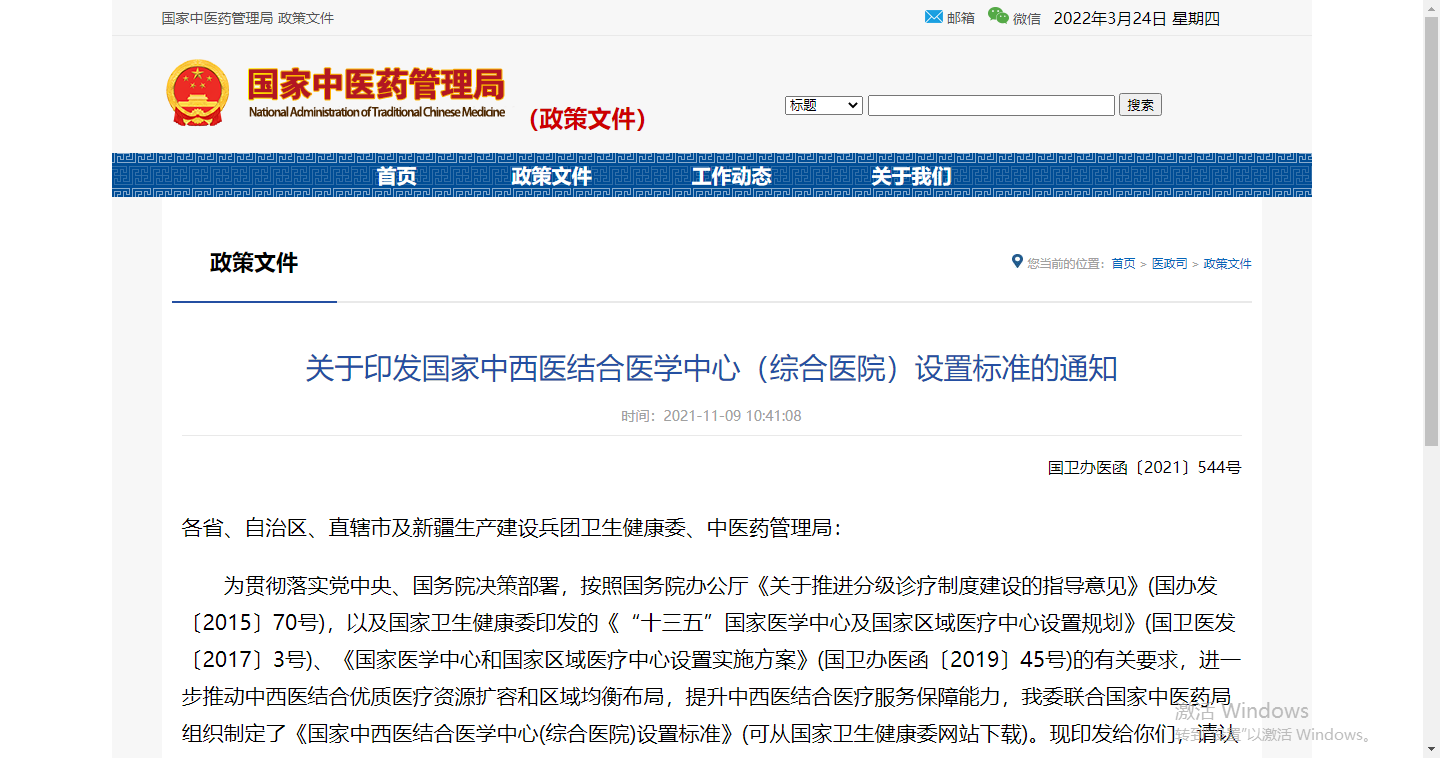Open 政策文件 in the navigation bar
Viewport: 1440px width, 758px height.
[551, 177]
